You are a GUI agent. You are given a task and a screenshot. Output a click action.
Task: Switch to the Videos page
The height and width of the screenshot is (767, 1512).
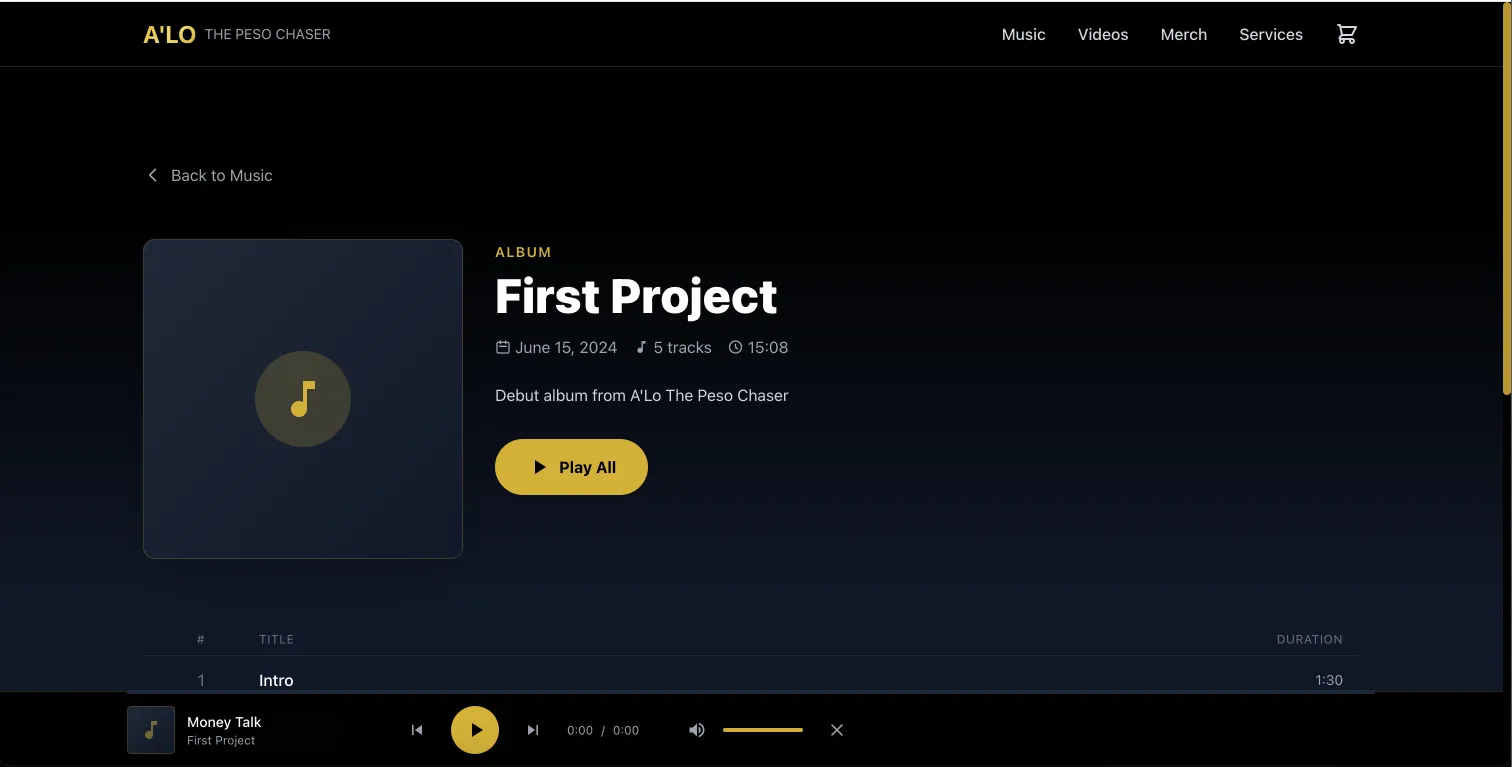(1102, 34)
